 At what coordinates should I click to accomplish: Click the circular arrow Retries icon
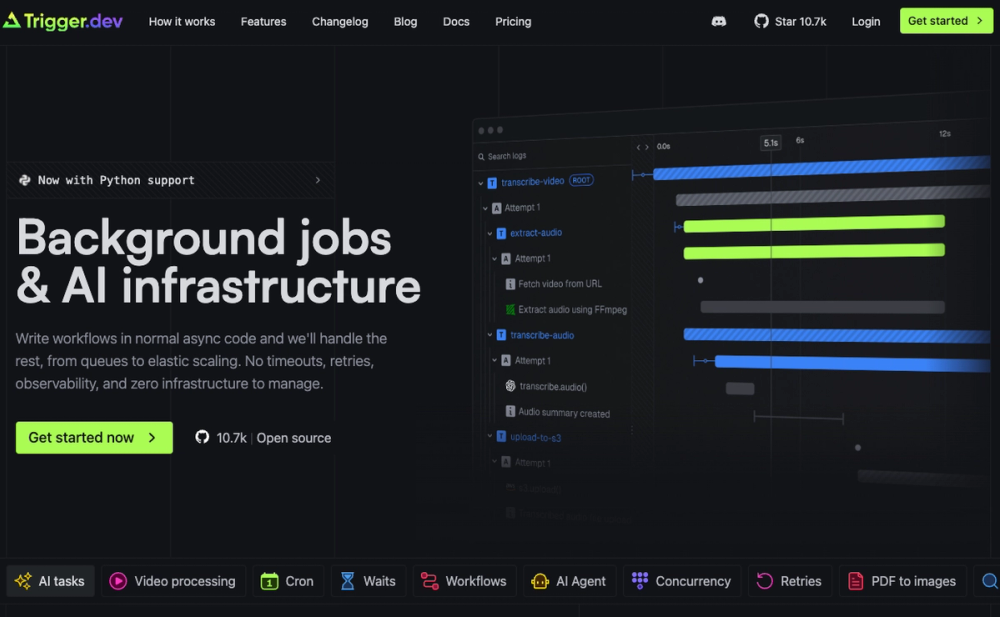[x=764, y=581]
